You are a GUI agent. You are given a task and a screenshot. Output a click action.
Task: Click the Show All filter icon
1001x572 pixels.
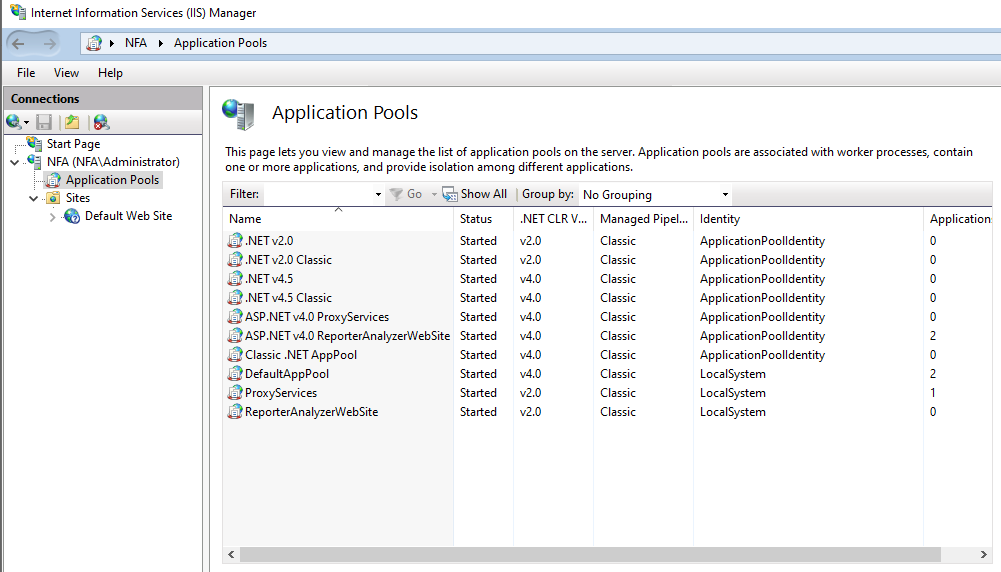450,194
